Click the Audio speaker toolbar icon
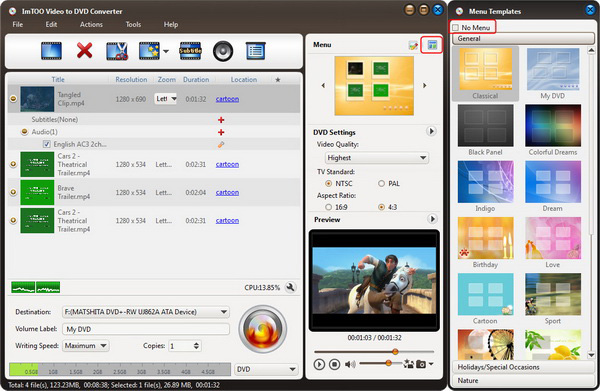 [223, 51]
